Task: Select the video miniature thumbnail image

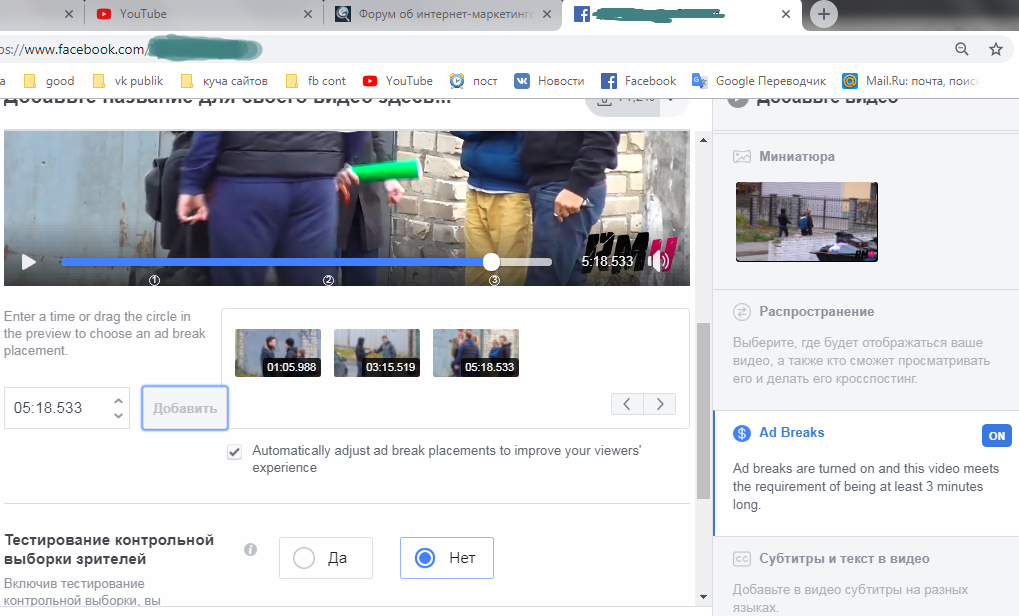Action: (806, 222)
